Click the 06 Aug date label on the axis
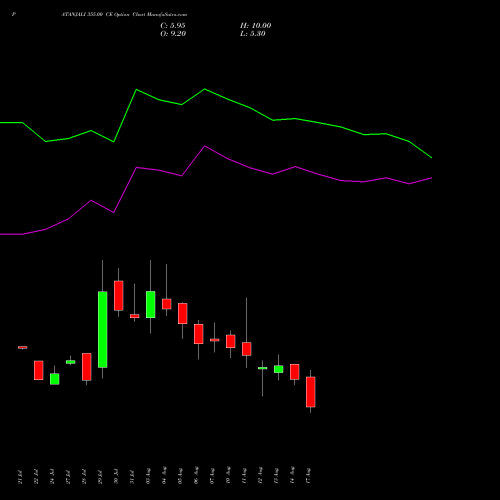500x500 pixels. pos(196,476)
